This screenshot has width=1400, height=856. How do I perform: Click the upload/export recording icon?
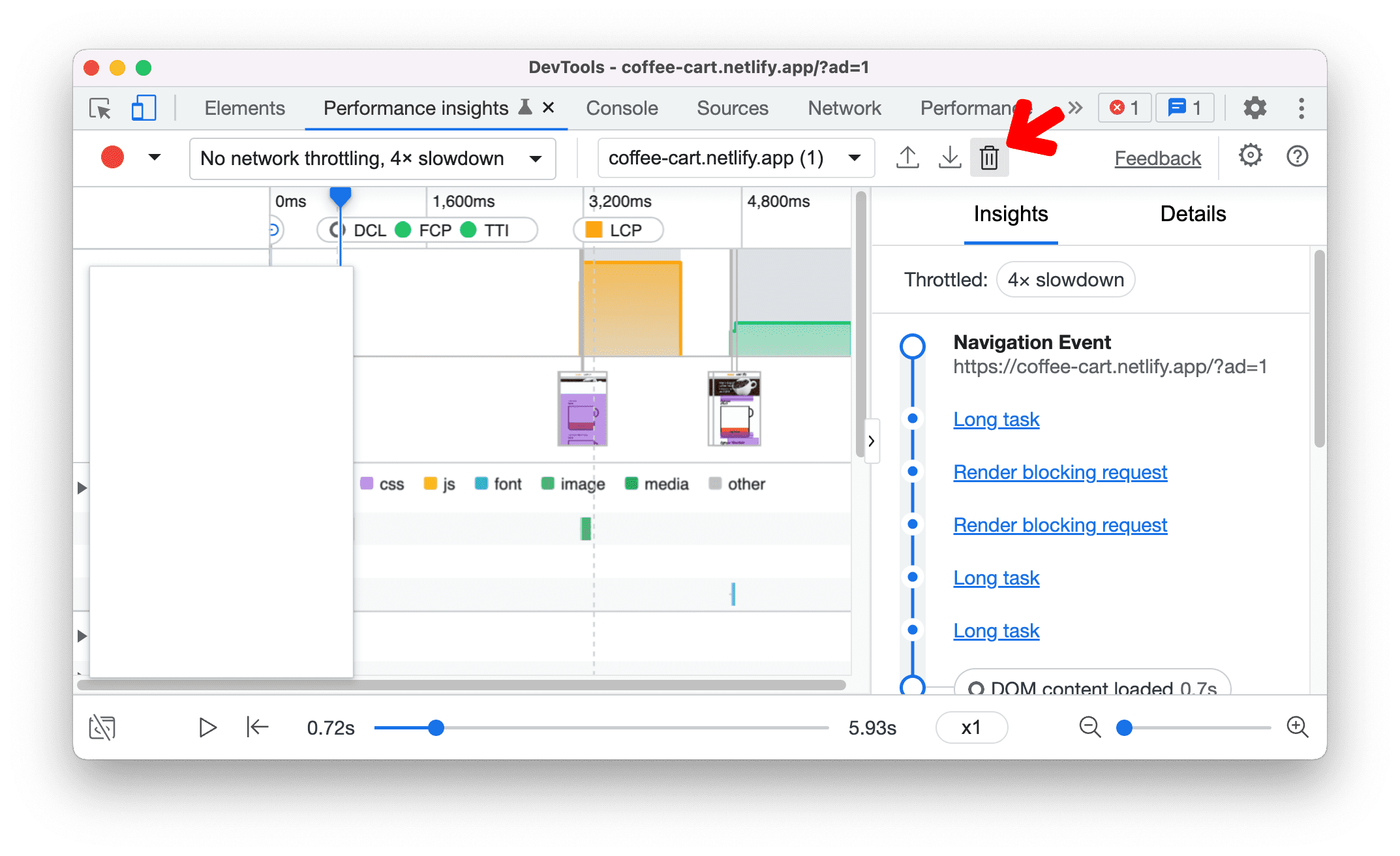906,158
